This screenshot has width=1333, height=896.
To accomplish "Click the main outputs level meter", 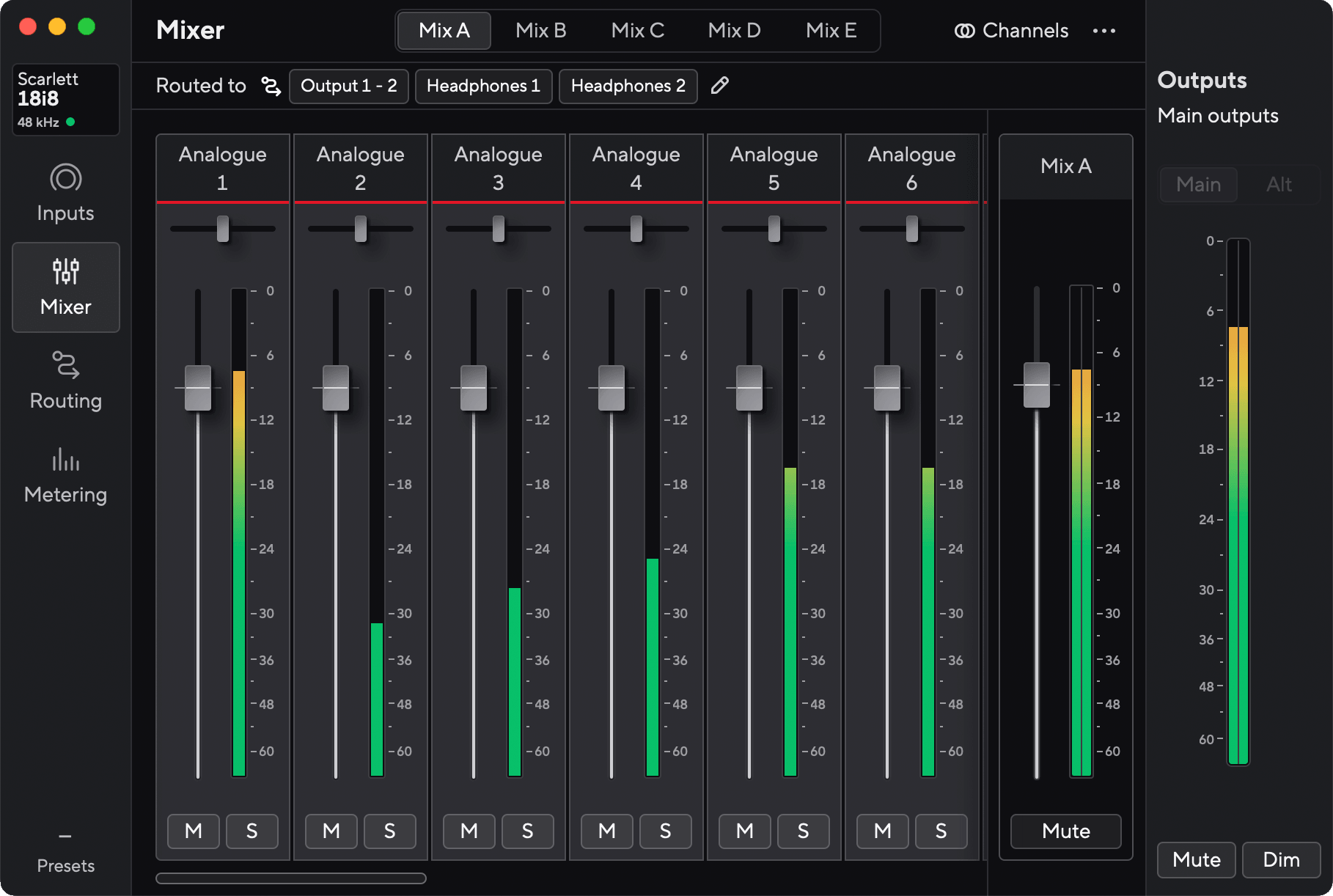I will (x=1238, y=502).
